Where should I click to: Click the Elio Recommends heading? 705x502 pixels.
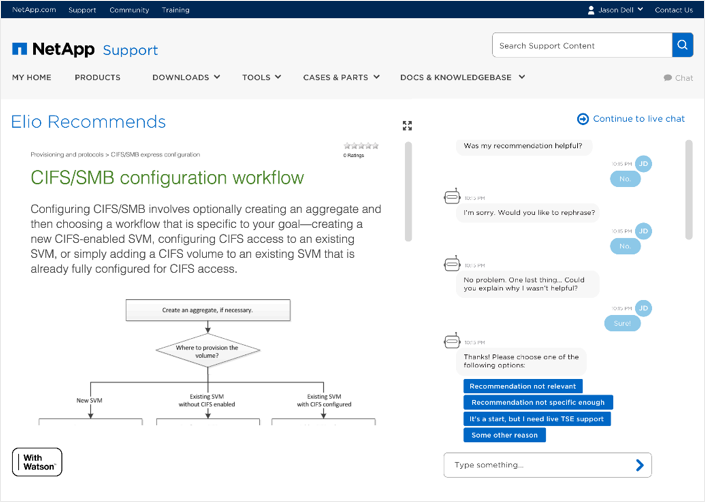(88, 122)
